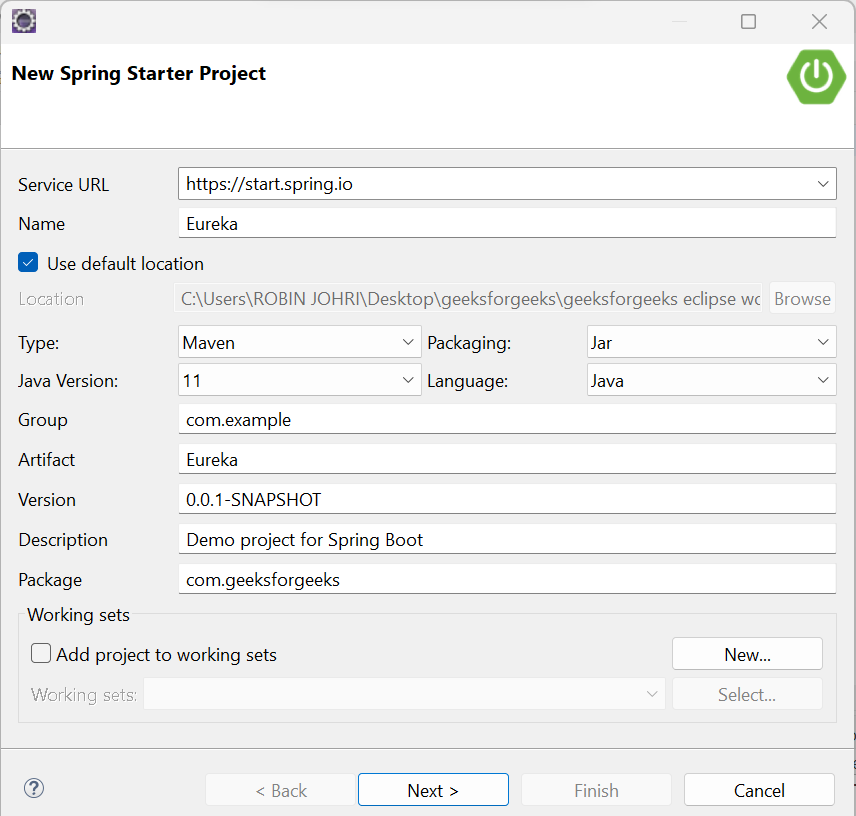Click the Description label
This screenshot has width=856, height=816.
63,540
